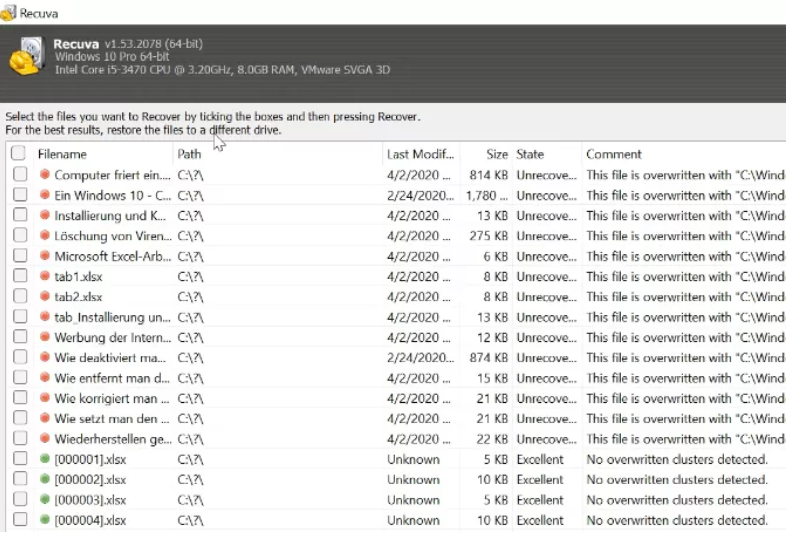
Task: Click the 814 KB size cell
Action: coord(488,175)
